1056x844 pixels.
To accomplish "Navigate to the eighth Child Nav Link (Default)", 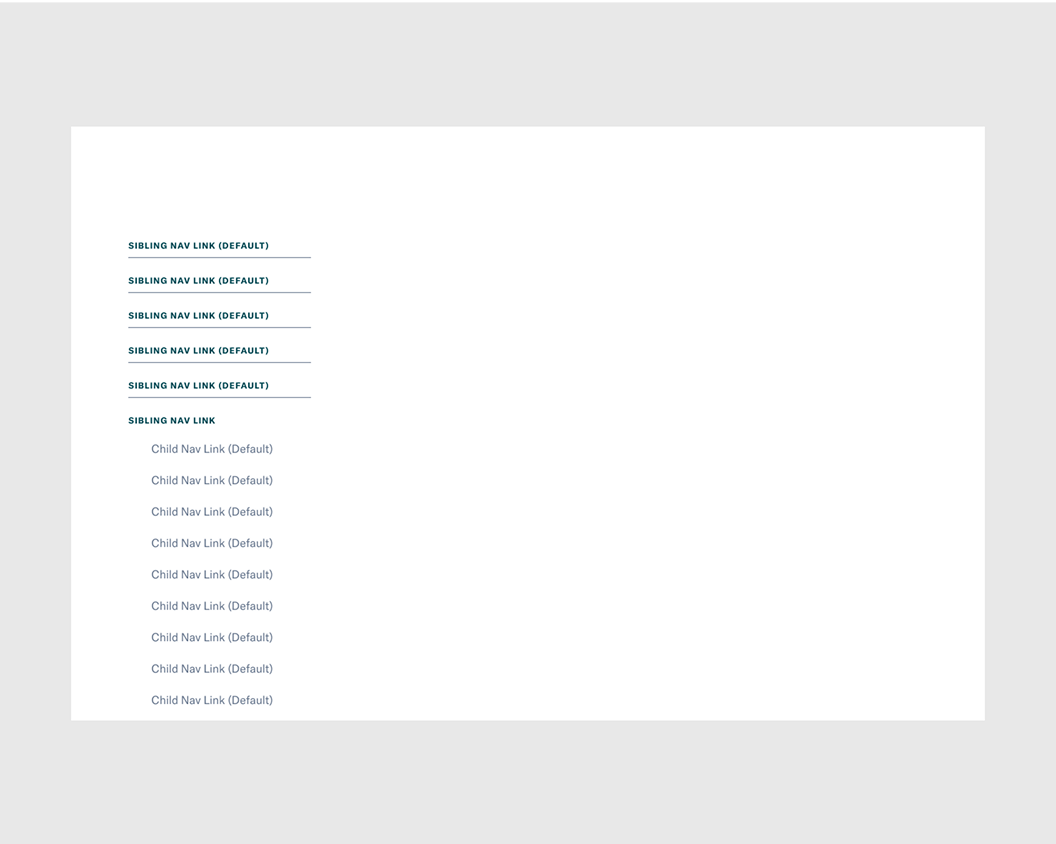I will click(212, 669).
